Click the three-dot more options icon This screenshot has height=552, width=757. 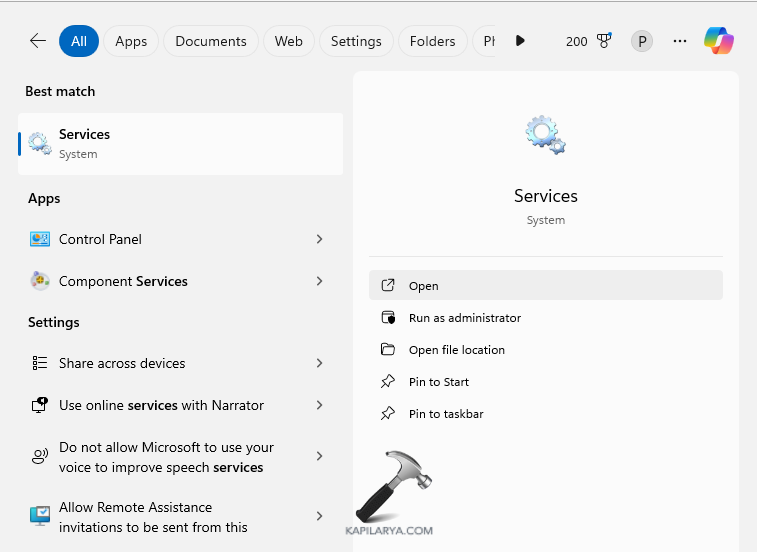click(680, 41)
